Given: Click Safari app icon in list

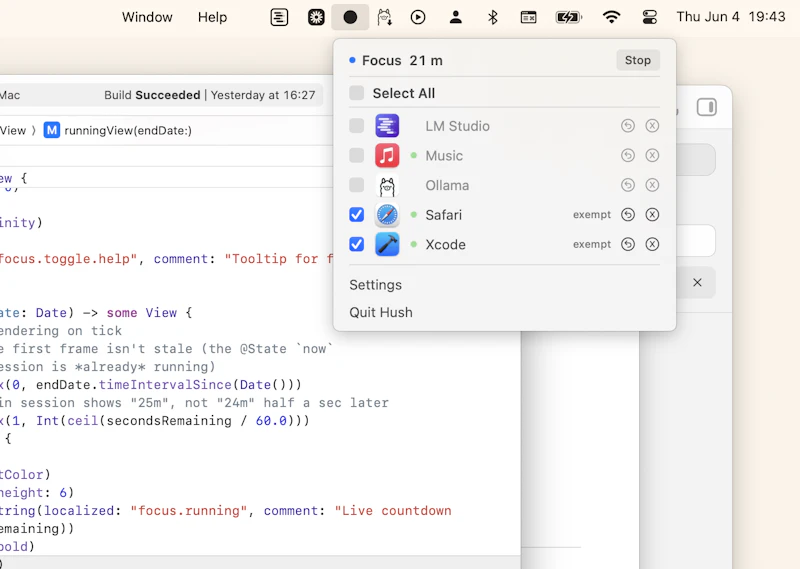Looking at the screenshot, I should point(387,215).
